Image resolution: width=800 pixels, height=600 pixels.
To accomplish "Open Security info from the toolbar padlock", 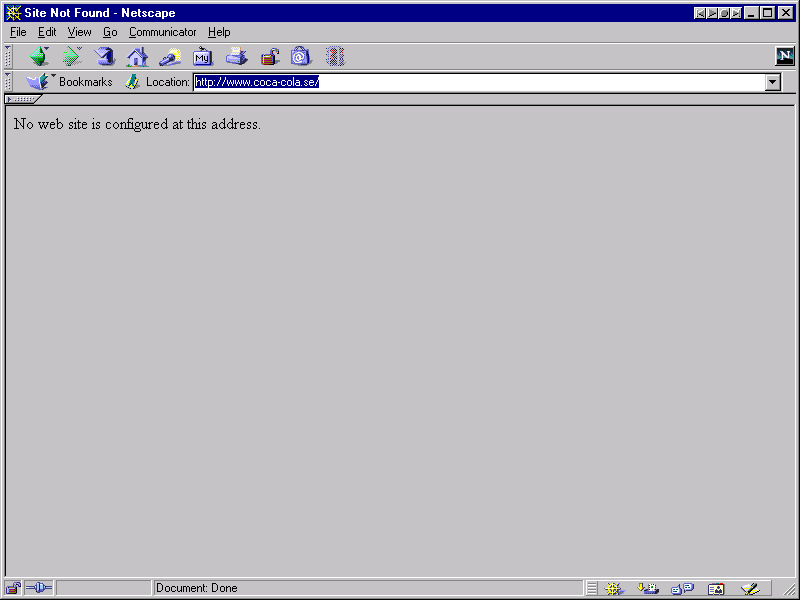I will [270, 57].
